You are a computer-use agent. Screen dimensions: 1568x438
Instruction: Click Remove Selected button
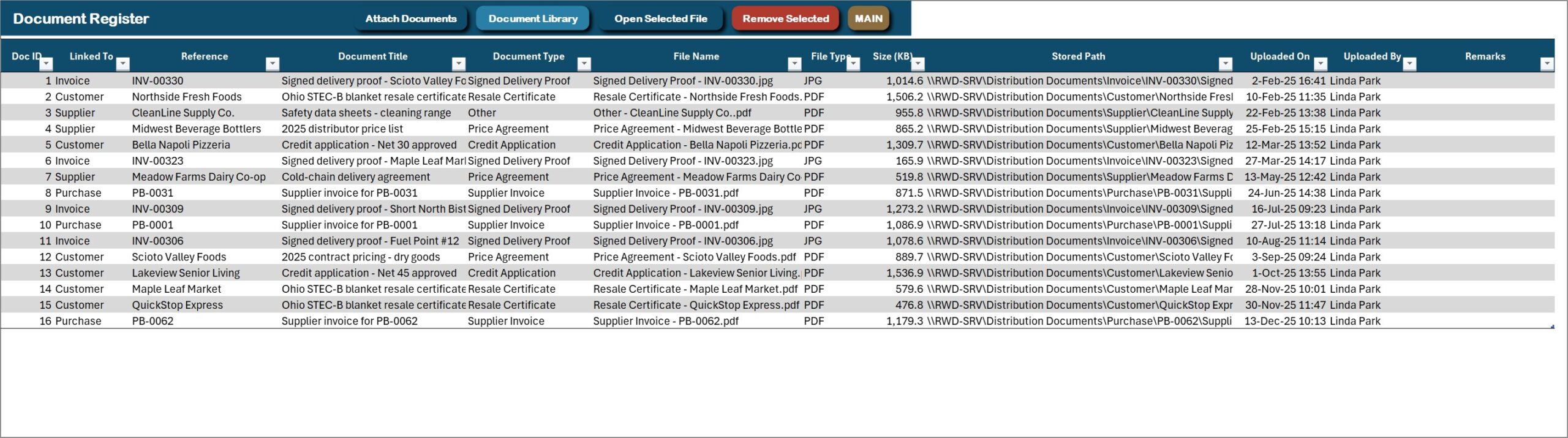pos(785,18)
